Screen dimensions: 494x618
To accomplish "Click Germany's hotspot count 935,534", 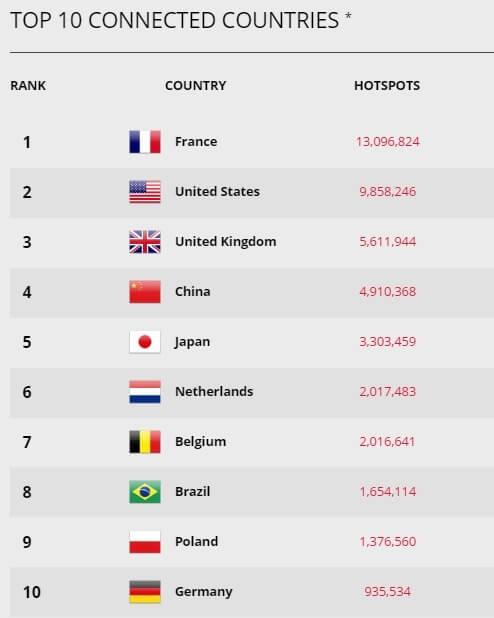I will [388, 592].
